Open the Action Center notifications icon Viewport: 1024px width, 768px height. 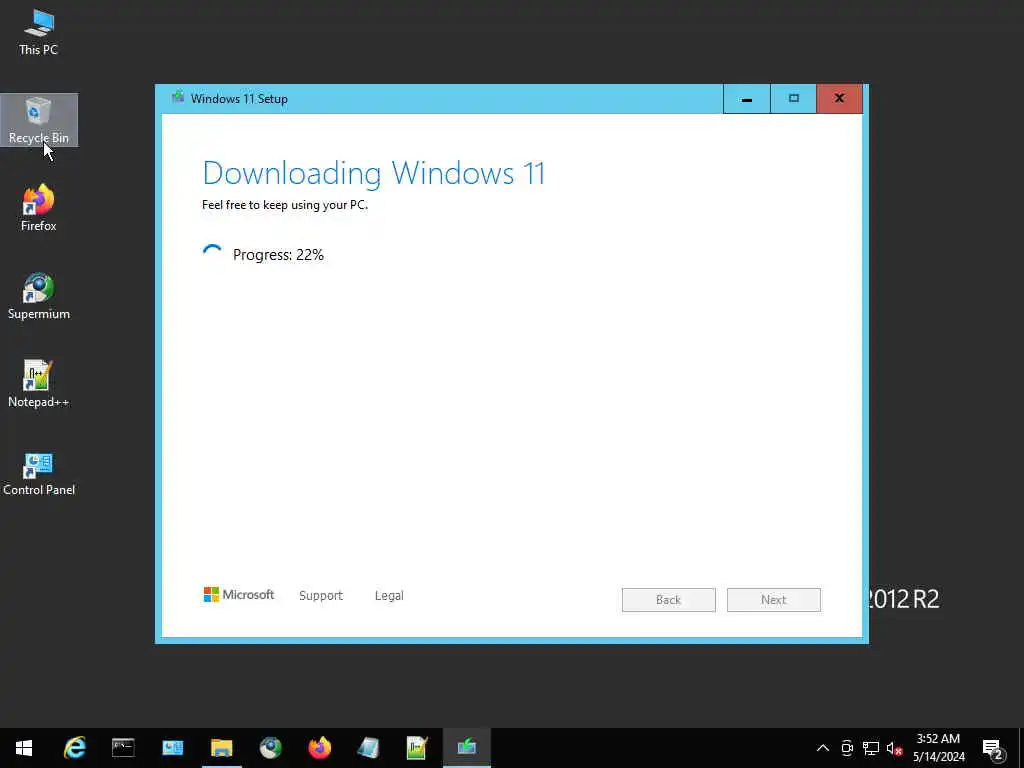(x=993, y=749)
